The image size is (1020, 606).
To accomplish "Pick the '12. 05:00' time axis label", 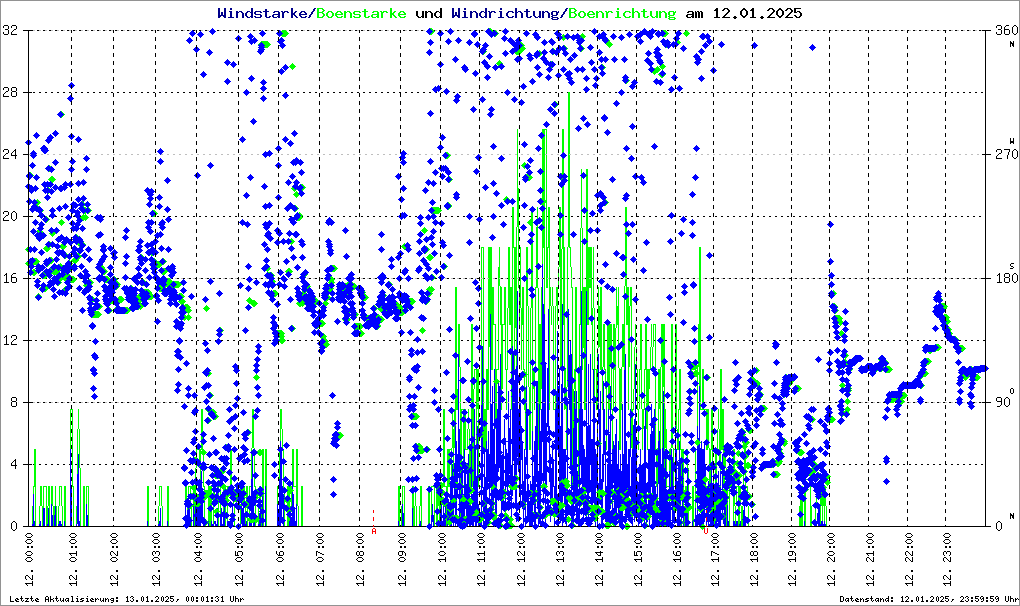I will [x=239, y=560].
